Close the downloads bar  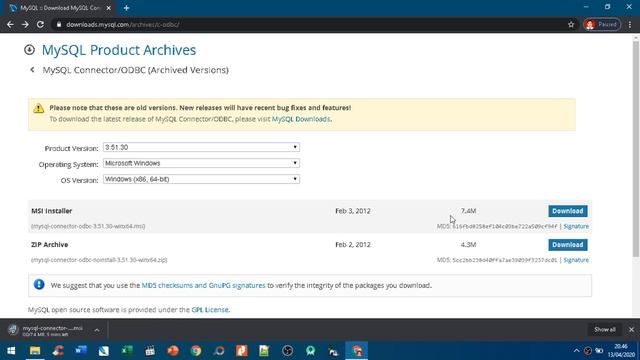coord(631,329)
